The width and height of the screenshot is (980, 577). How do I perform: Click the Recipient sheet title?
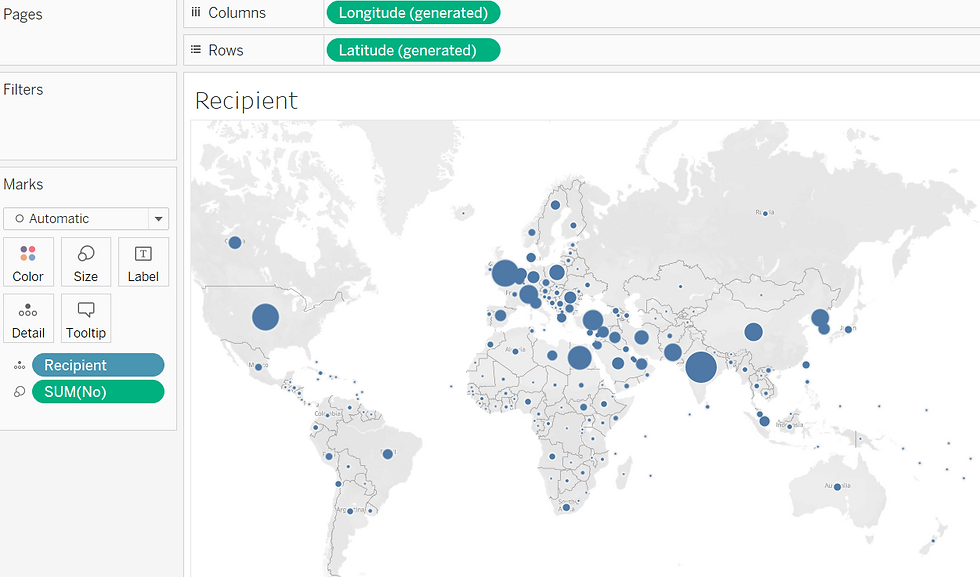246,101
